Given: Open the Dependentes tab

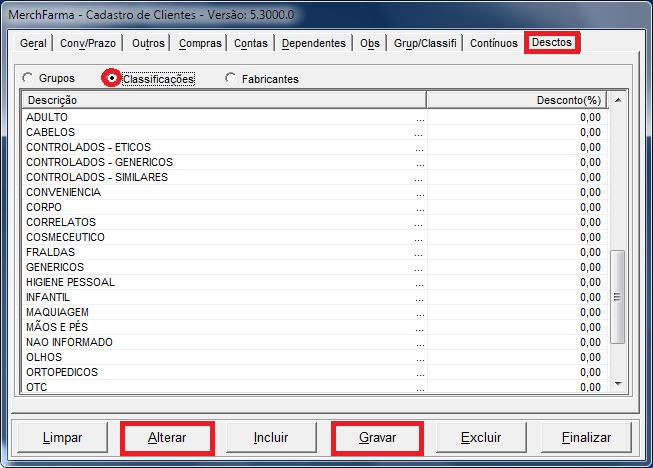Looking at the screenshot, I should [314, 43].
